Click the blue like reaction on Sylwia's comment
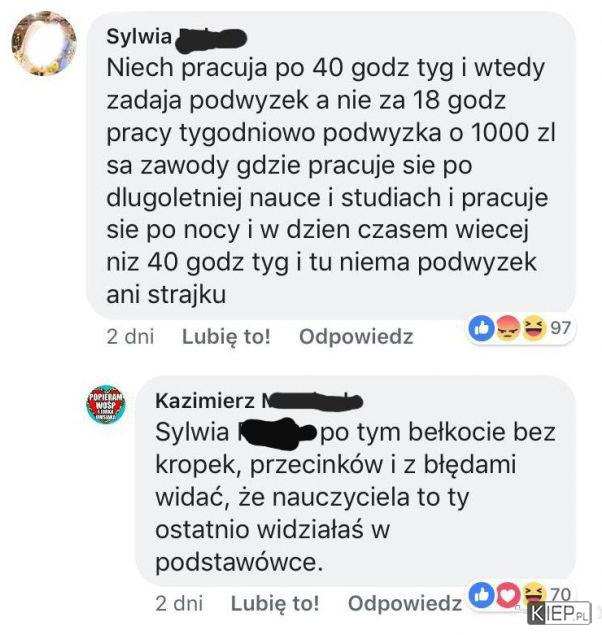This screenshot has width=602, height=635. tap(481, 328)
